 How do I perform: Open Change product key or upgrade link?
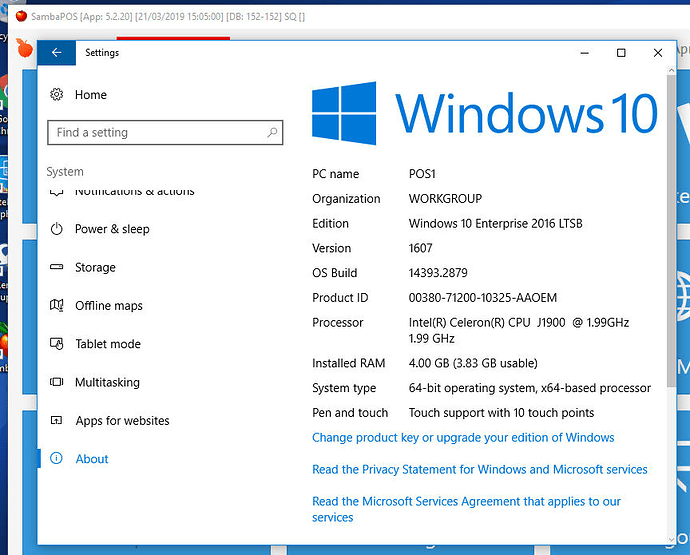coord(463,438)
